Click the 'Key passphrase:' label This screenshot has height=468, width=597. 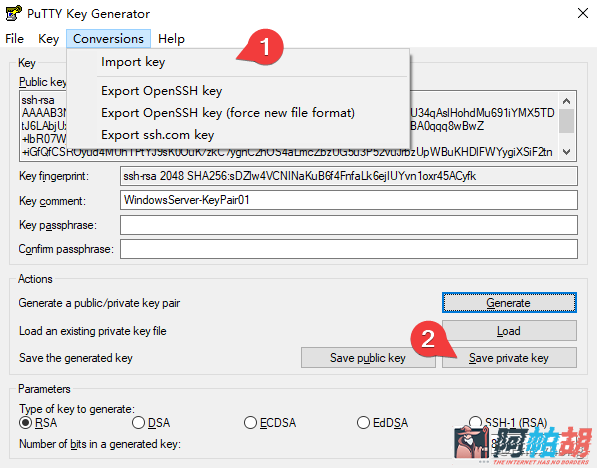click(x=58, y=225)
